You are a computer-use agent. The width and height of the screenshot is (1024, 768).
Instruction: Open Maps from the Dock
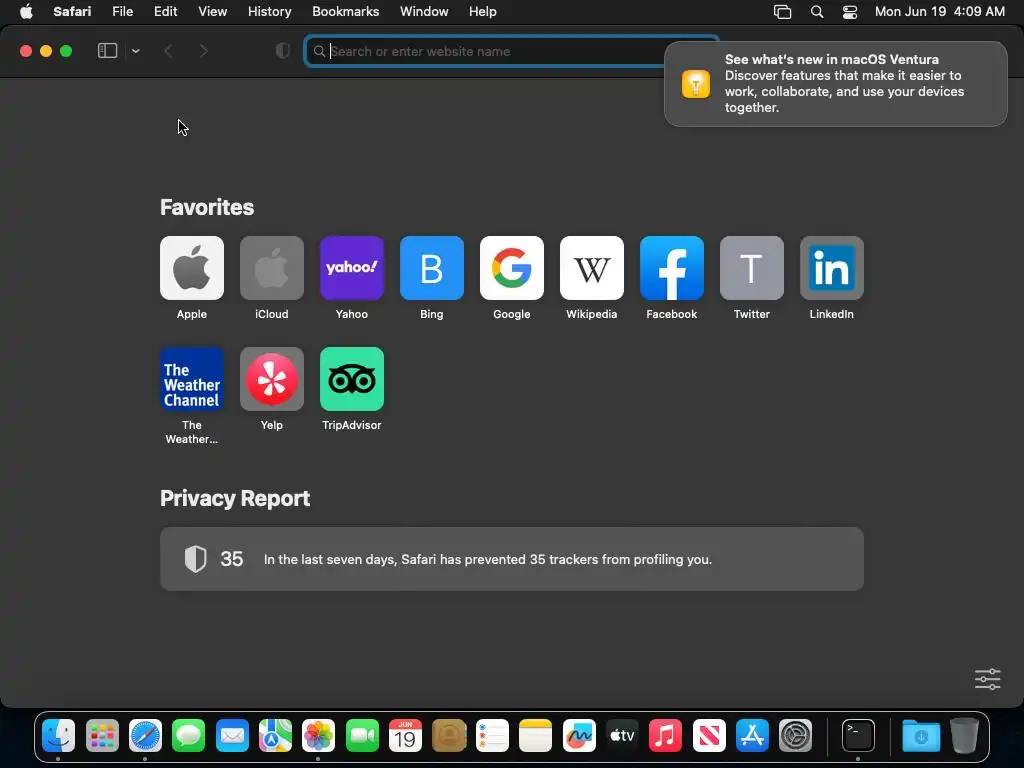click(275, 736)
